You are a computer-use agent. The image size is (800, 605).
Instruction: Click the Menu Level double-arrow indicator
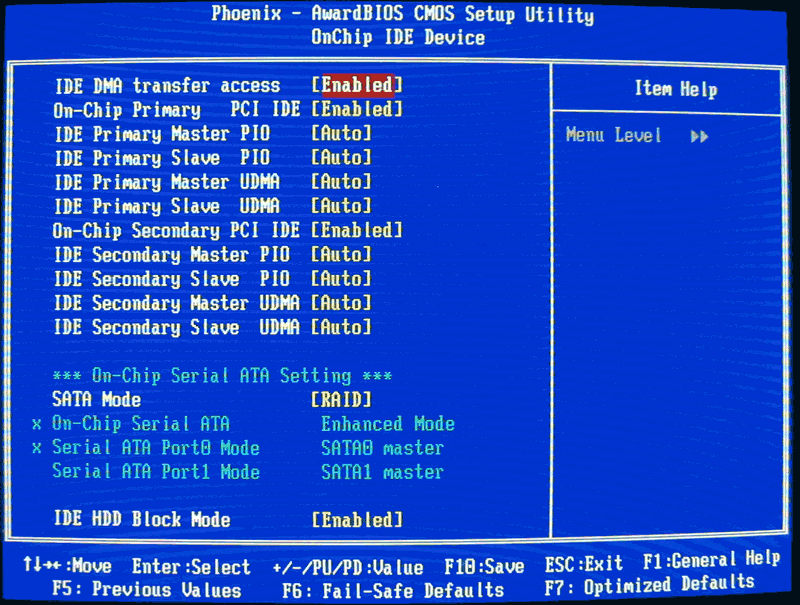click(x=699, y=137)
